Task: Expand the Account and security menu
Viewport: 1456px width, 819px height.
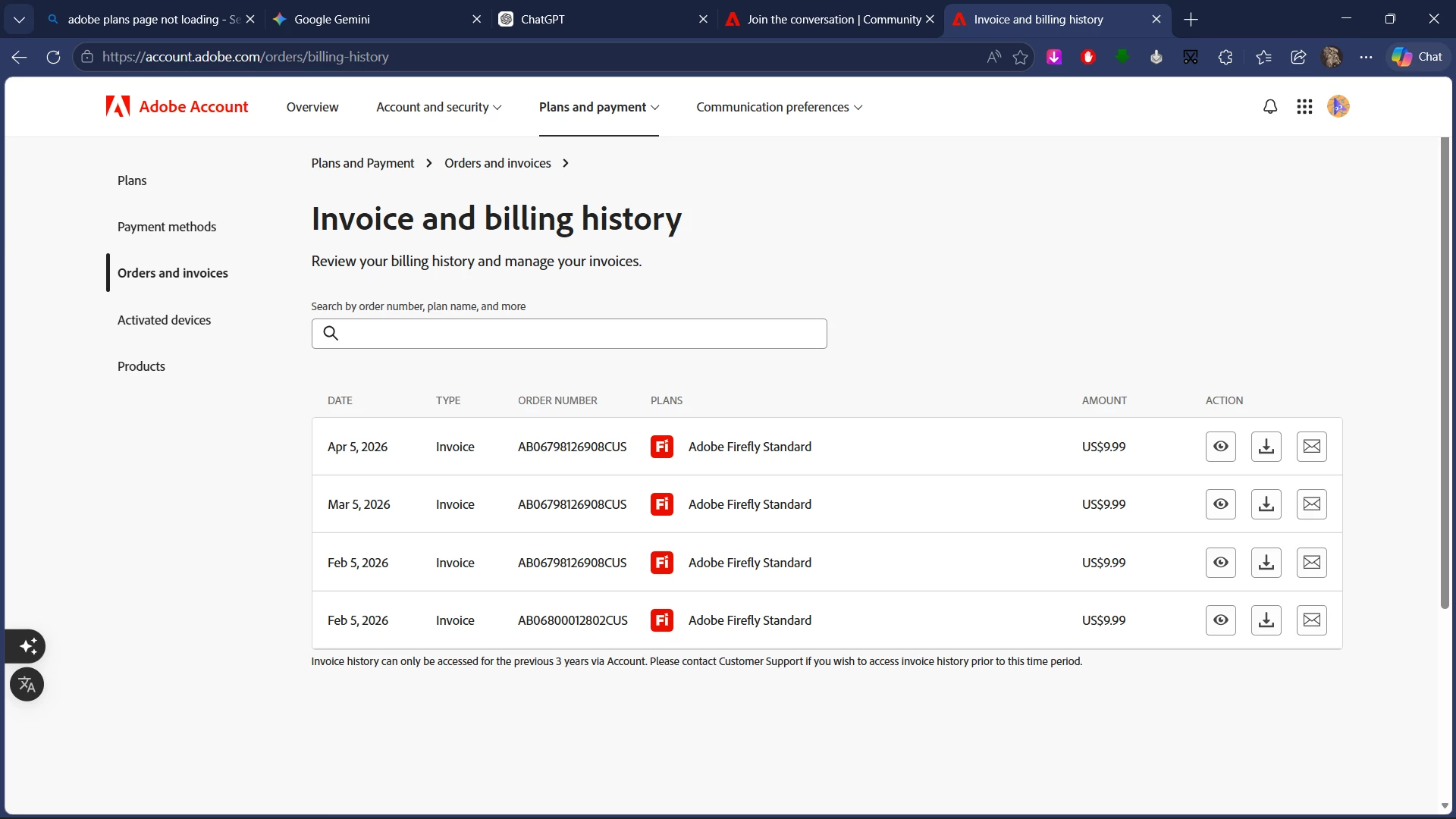Action: coord(438,107)
